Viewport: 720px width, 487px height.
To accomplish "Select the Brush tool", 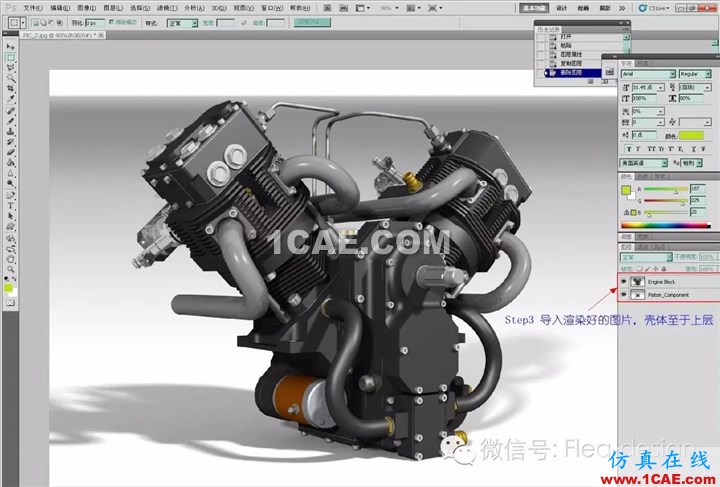I will [x=10, y=122].
